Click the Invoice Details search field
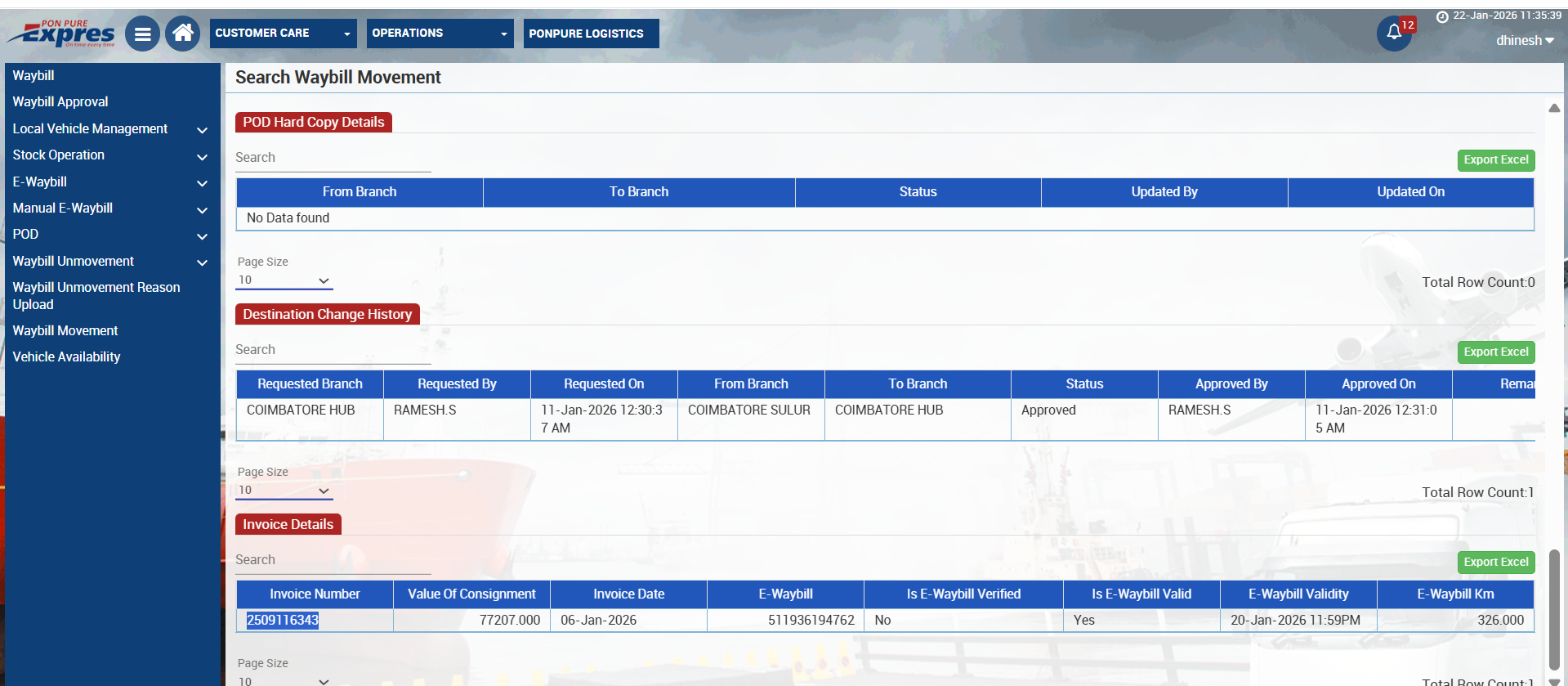This screenshot has width=1568, height=686. point(333,560)
